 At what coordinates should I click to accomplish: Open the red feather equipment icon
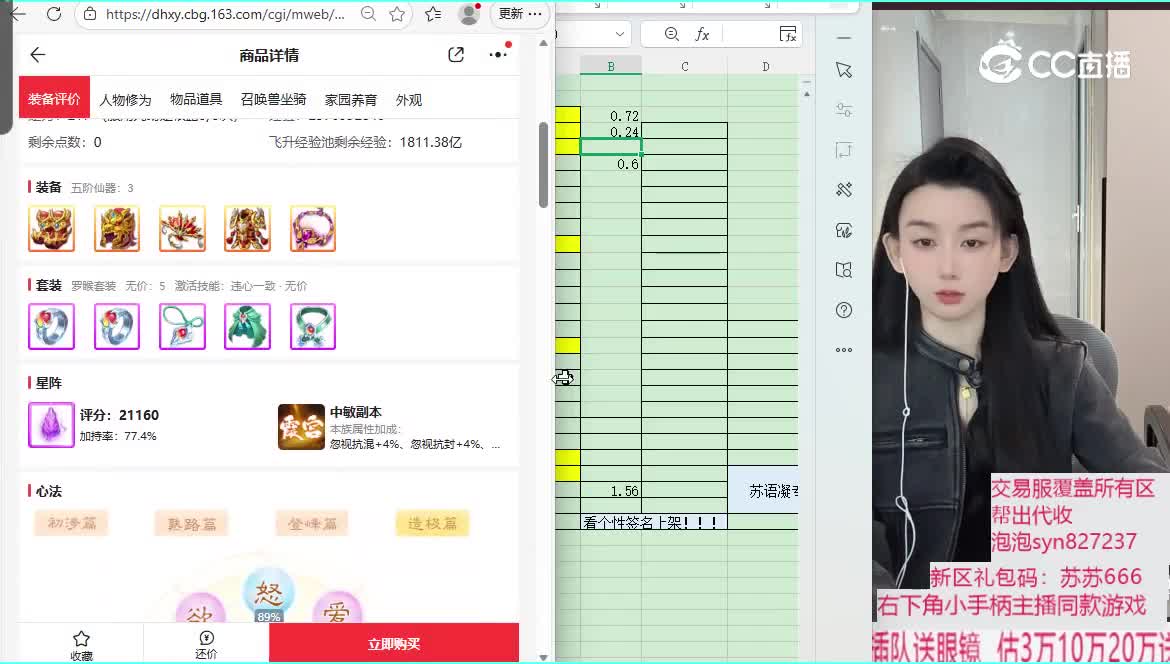(182, 228)
